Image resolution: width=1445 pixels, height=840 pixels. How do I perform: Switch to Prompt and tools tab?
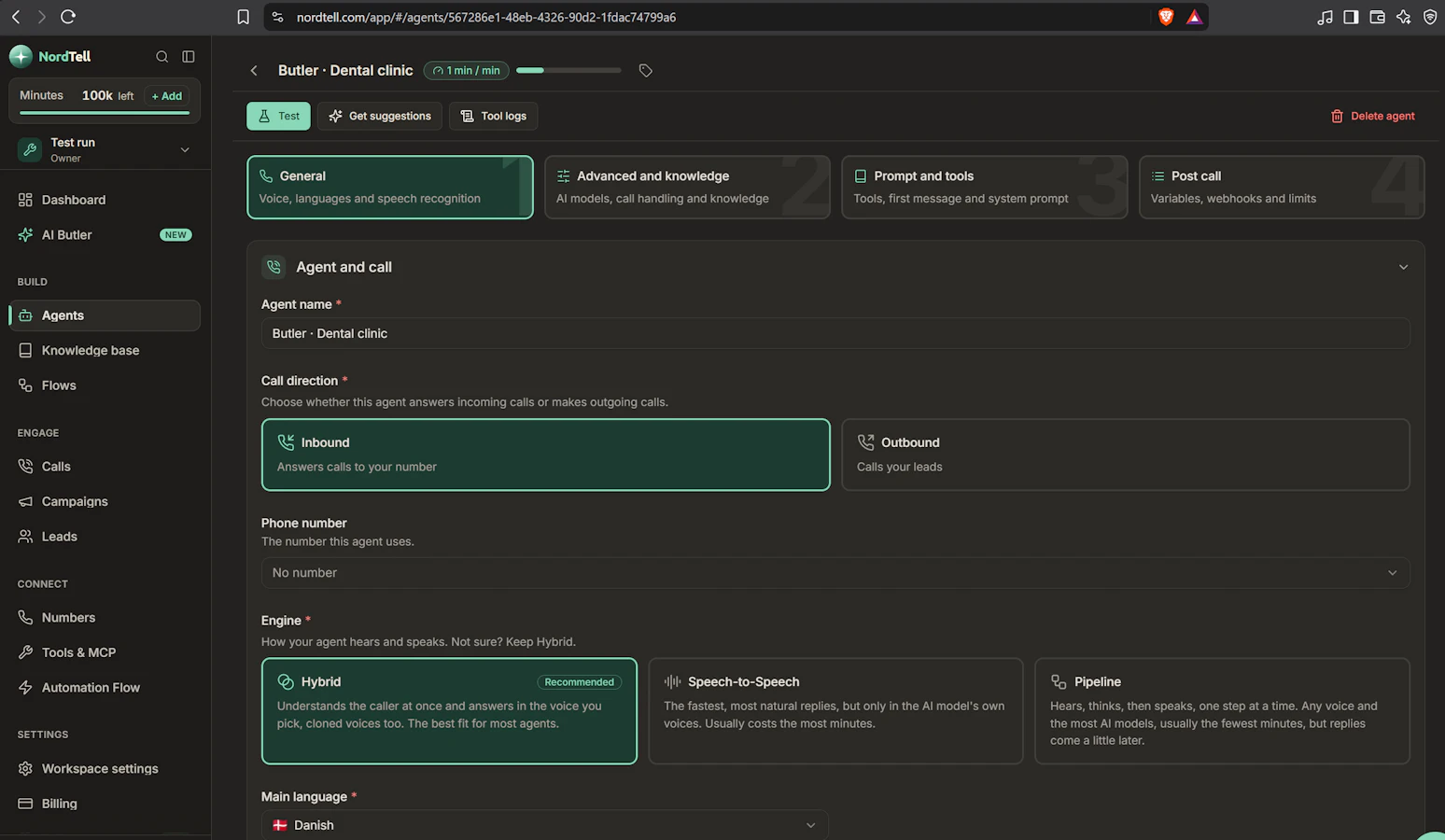(x=985, y=188)
